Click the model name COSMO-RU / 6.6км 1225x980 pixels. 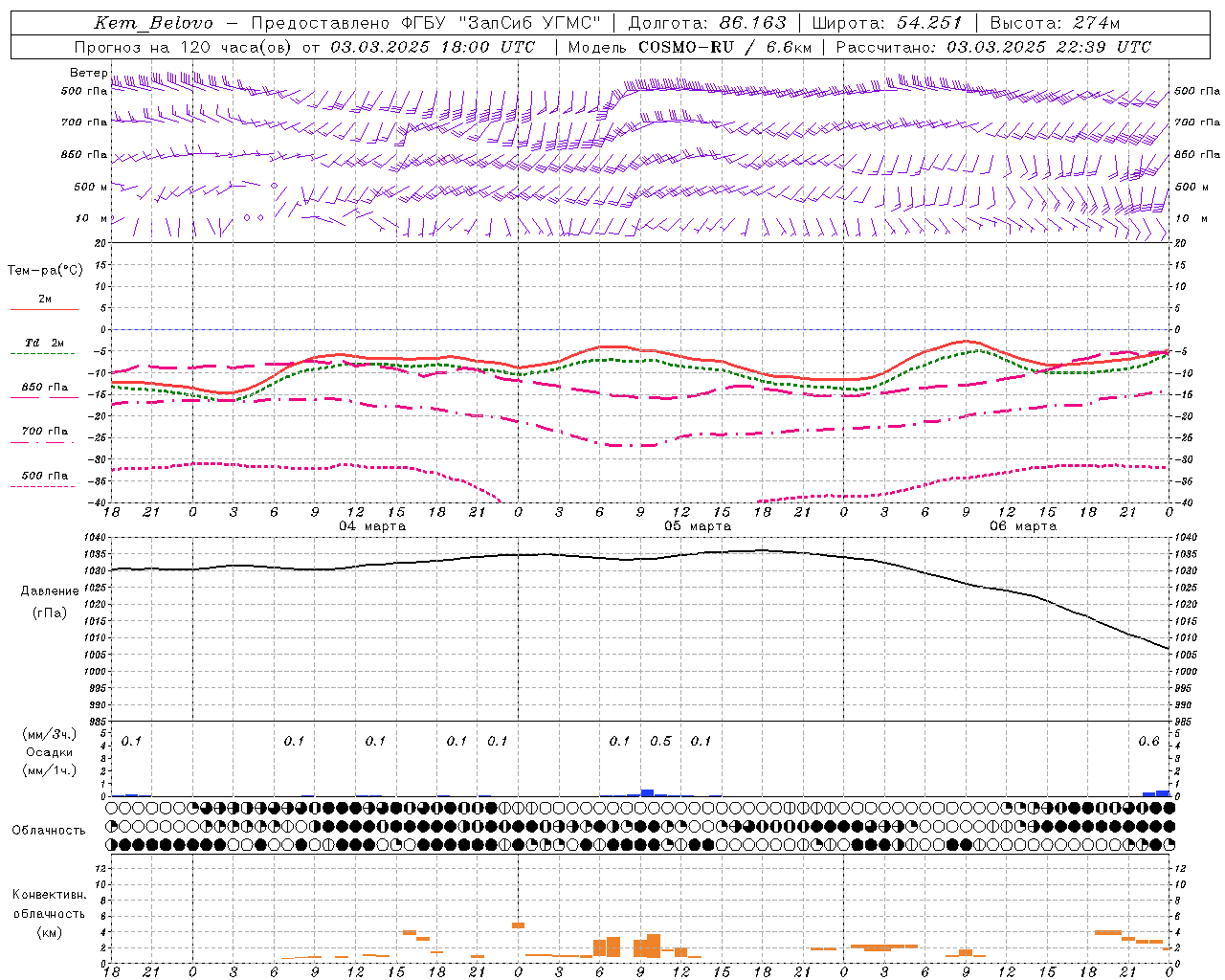pos(724,47)
